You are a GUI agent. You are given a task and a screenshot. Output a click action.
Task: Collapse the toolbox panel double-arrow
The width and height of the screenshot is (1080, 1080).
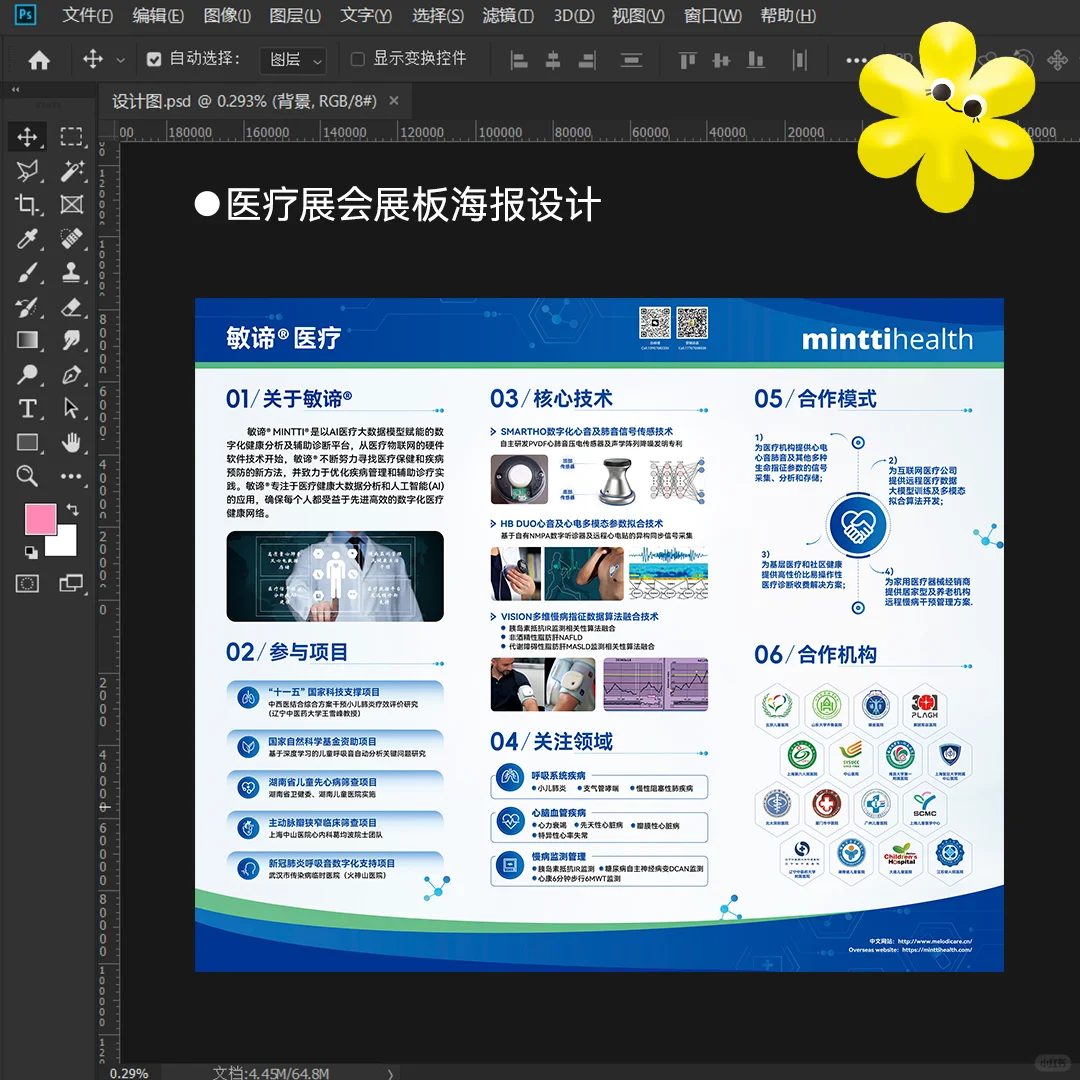tap(15, 90)
